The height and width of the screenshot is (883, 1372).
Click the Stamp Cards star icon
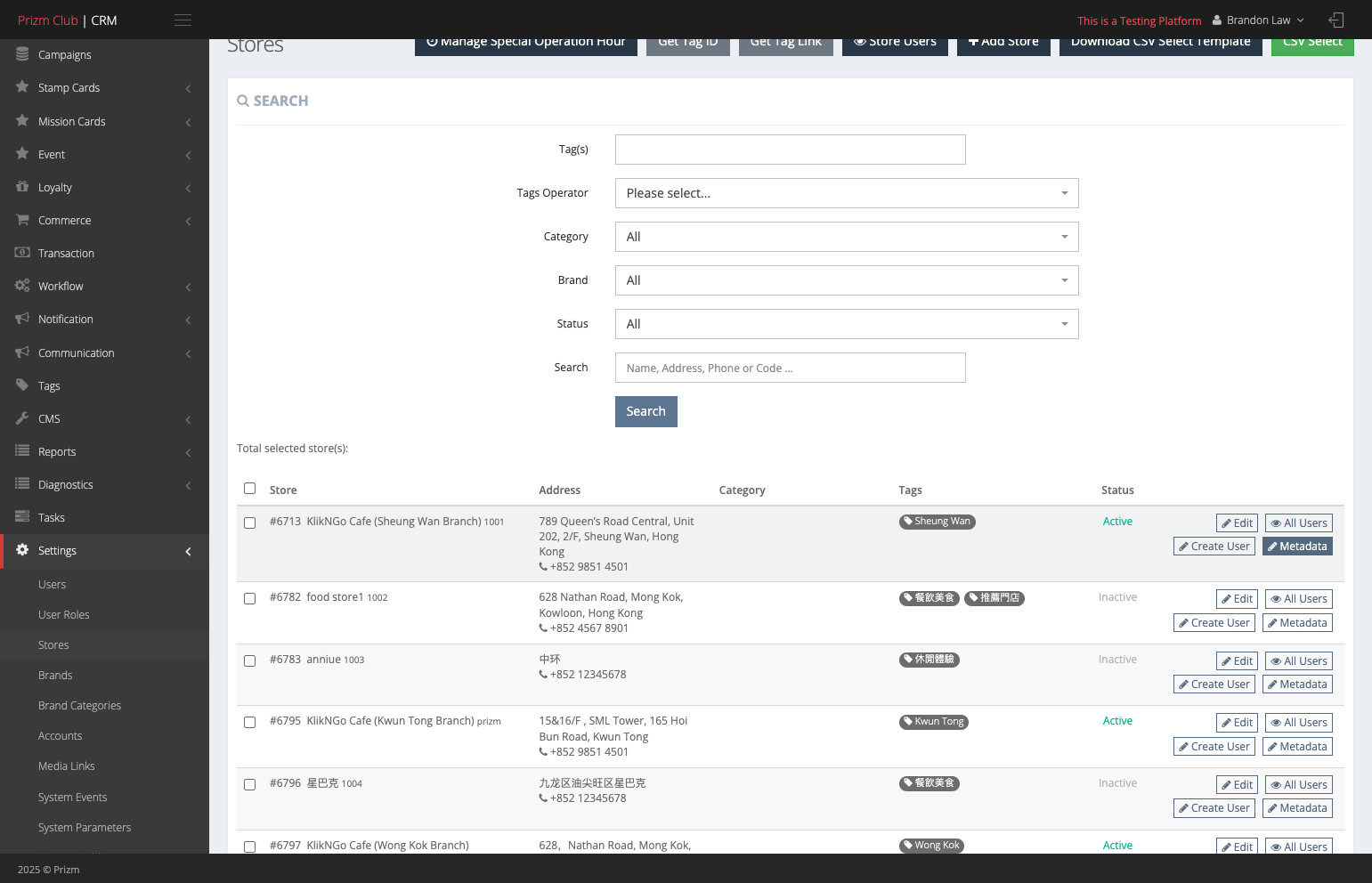pyautogui.click(x=22, y=87)
